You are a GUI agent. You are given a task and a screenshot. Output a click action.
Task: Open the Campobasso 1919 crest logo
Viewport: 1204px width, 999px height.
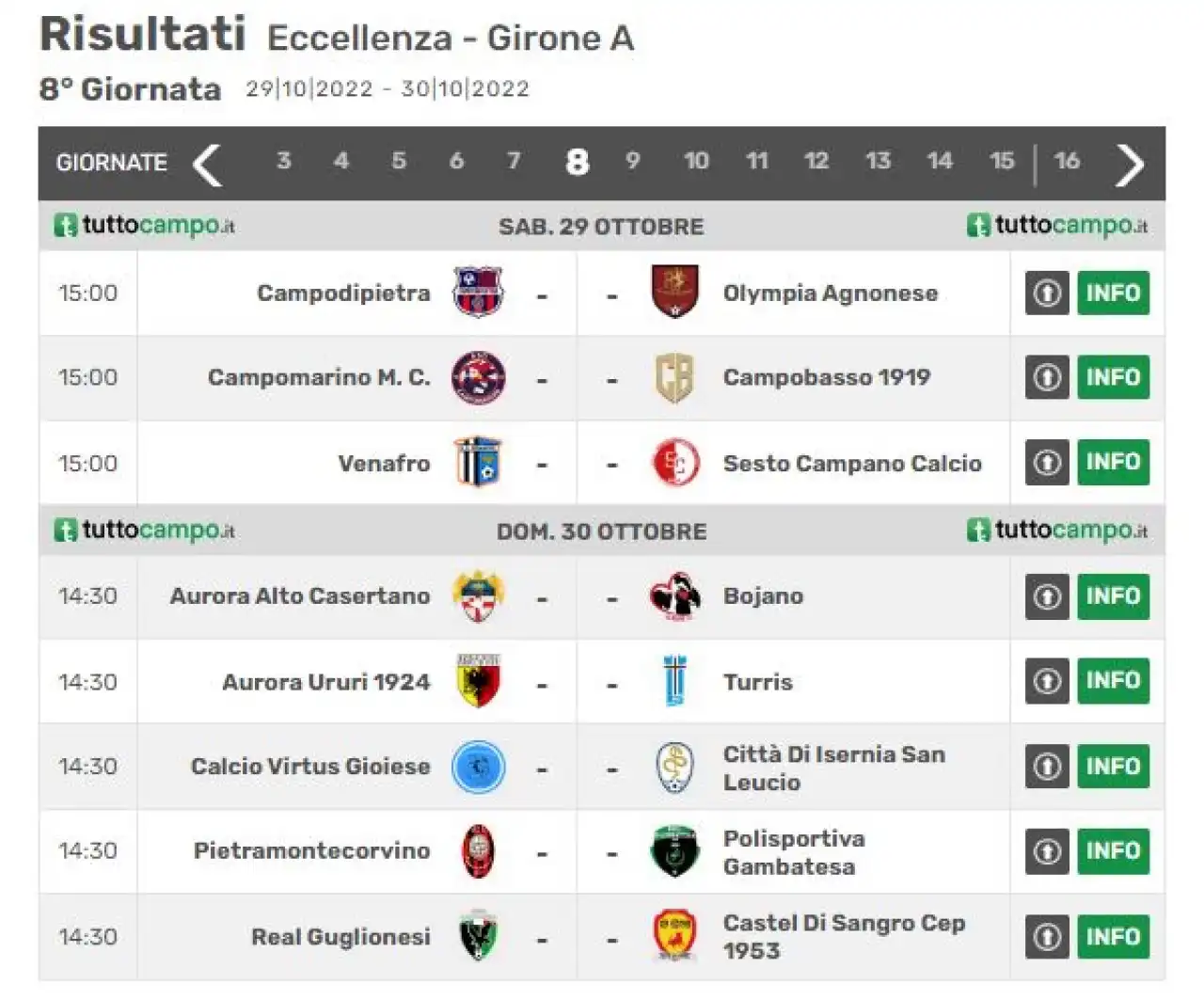pyautogui.click(x=674, y=377)
